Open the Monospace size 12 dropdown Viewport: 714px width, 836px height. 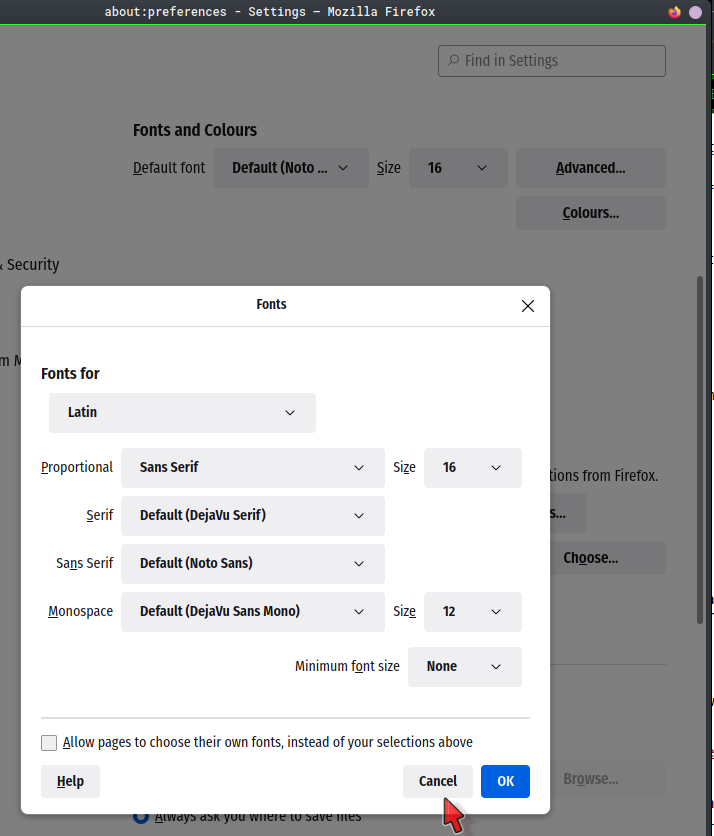(x=472, y=612)
